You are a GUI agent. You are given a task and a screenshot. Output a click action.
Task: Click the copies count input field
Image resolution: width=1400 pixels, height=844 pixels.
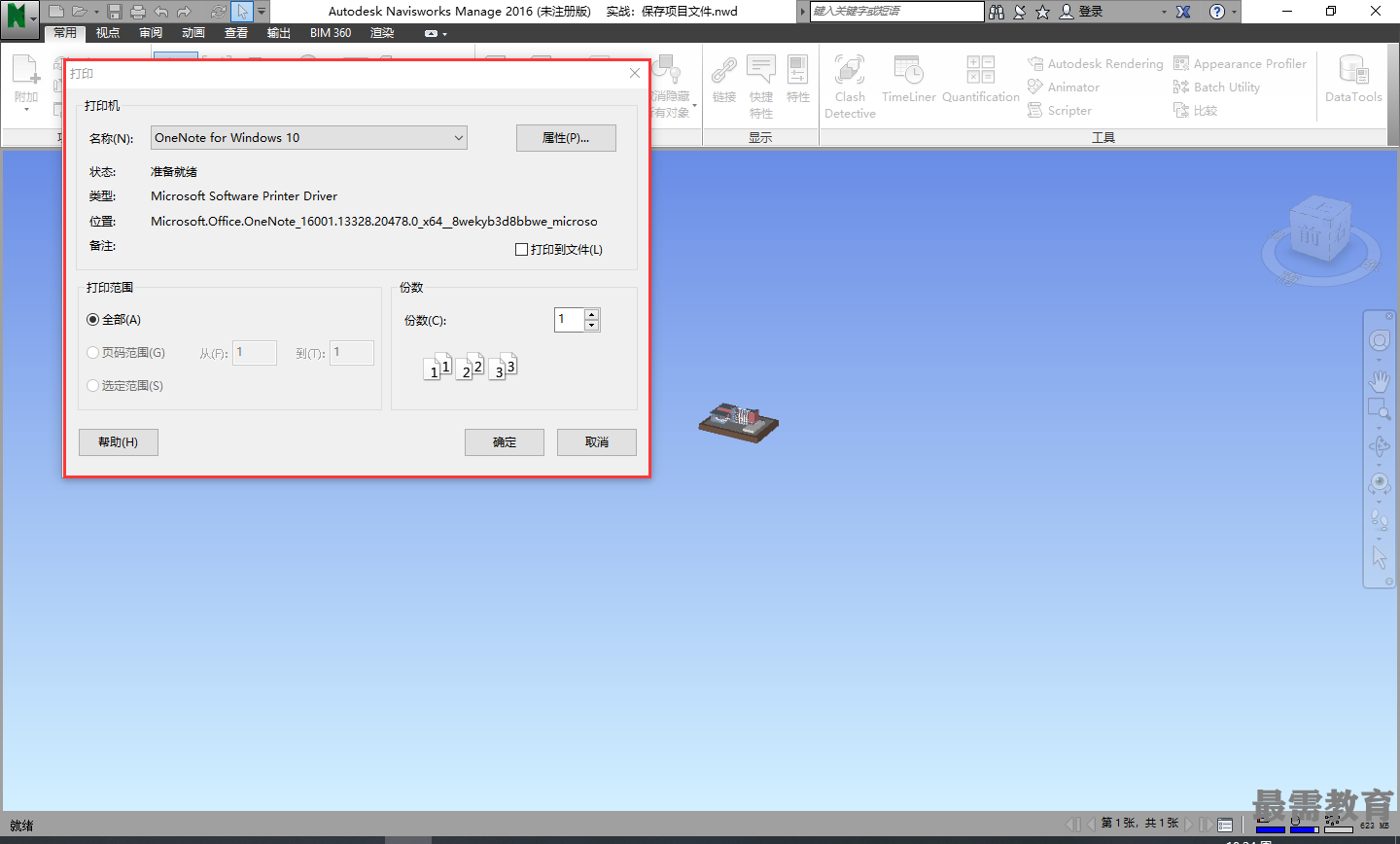pyautogui.click(x=570, y=319)
